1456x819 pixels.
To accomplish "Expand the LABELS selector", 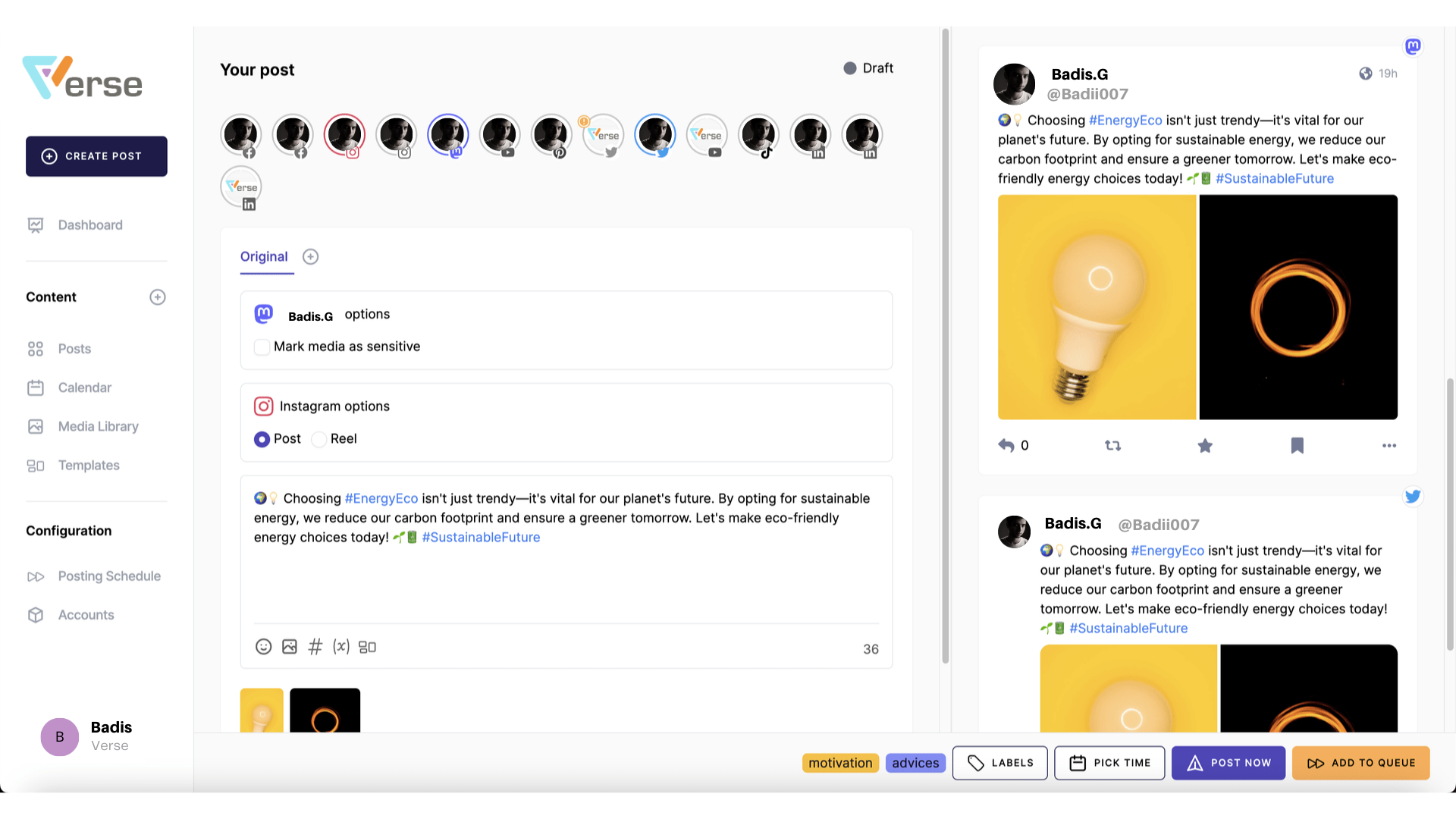I will (x=999, y=763).
